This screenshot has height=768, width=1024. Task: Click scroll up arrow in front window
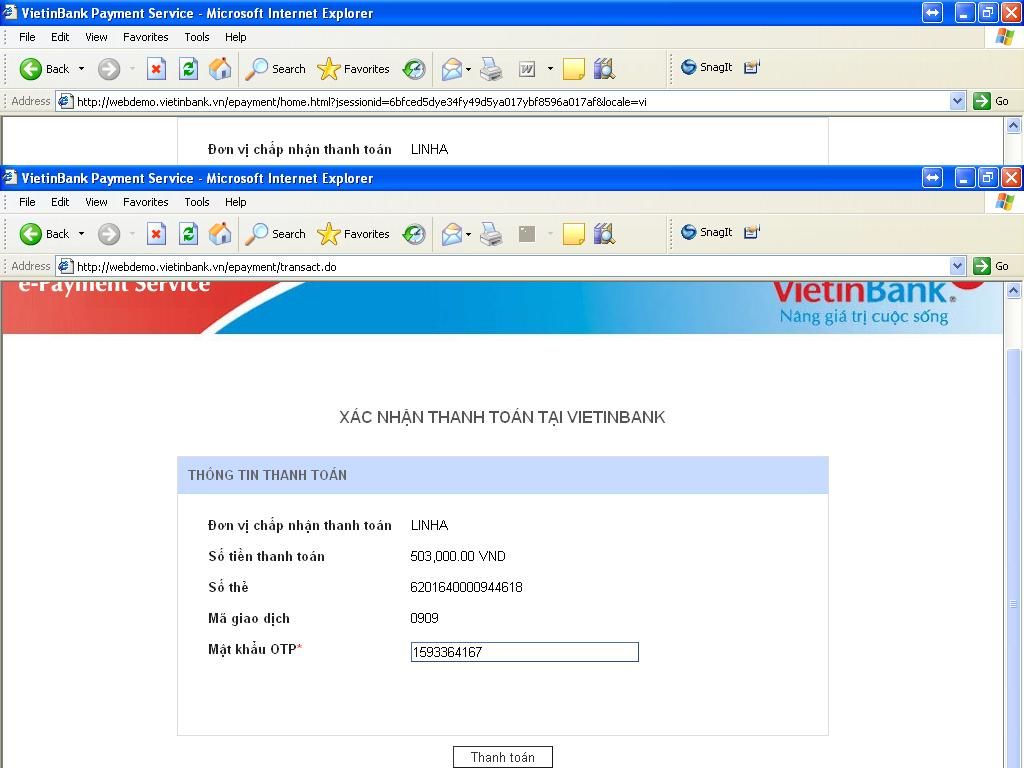tap(1013, 290)
